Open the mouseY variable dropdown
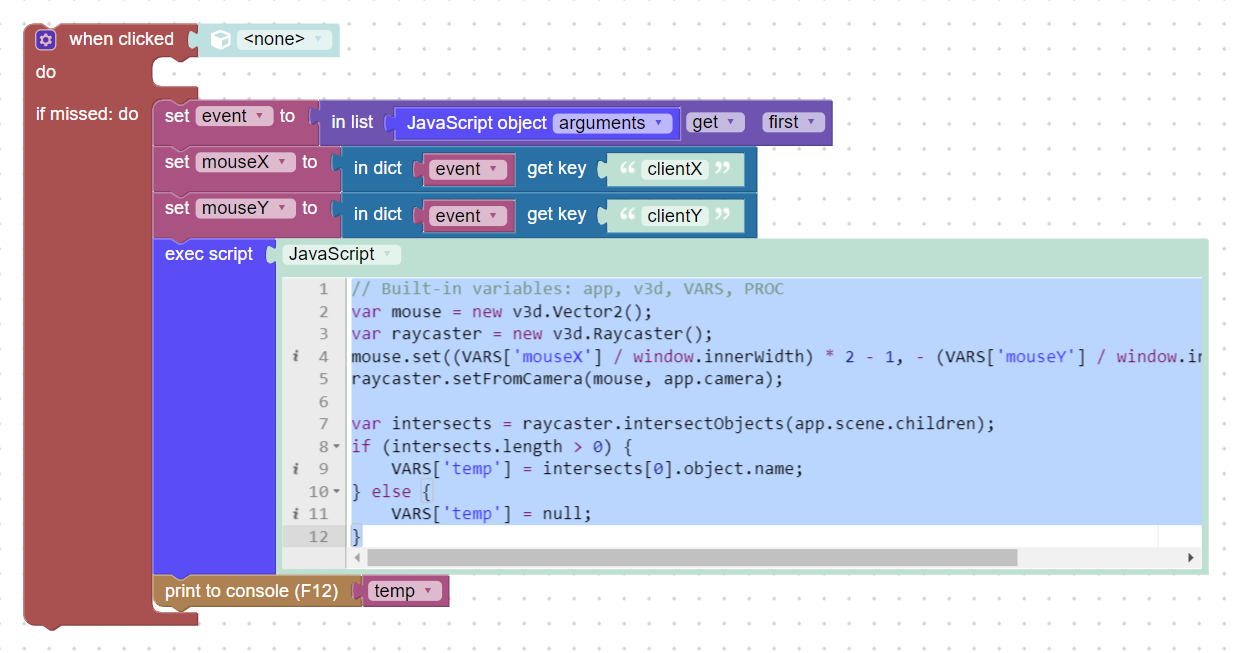1242x653 pixels. [x=245, y=208]
